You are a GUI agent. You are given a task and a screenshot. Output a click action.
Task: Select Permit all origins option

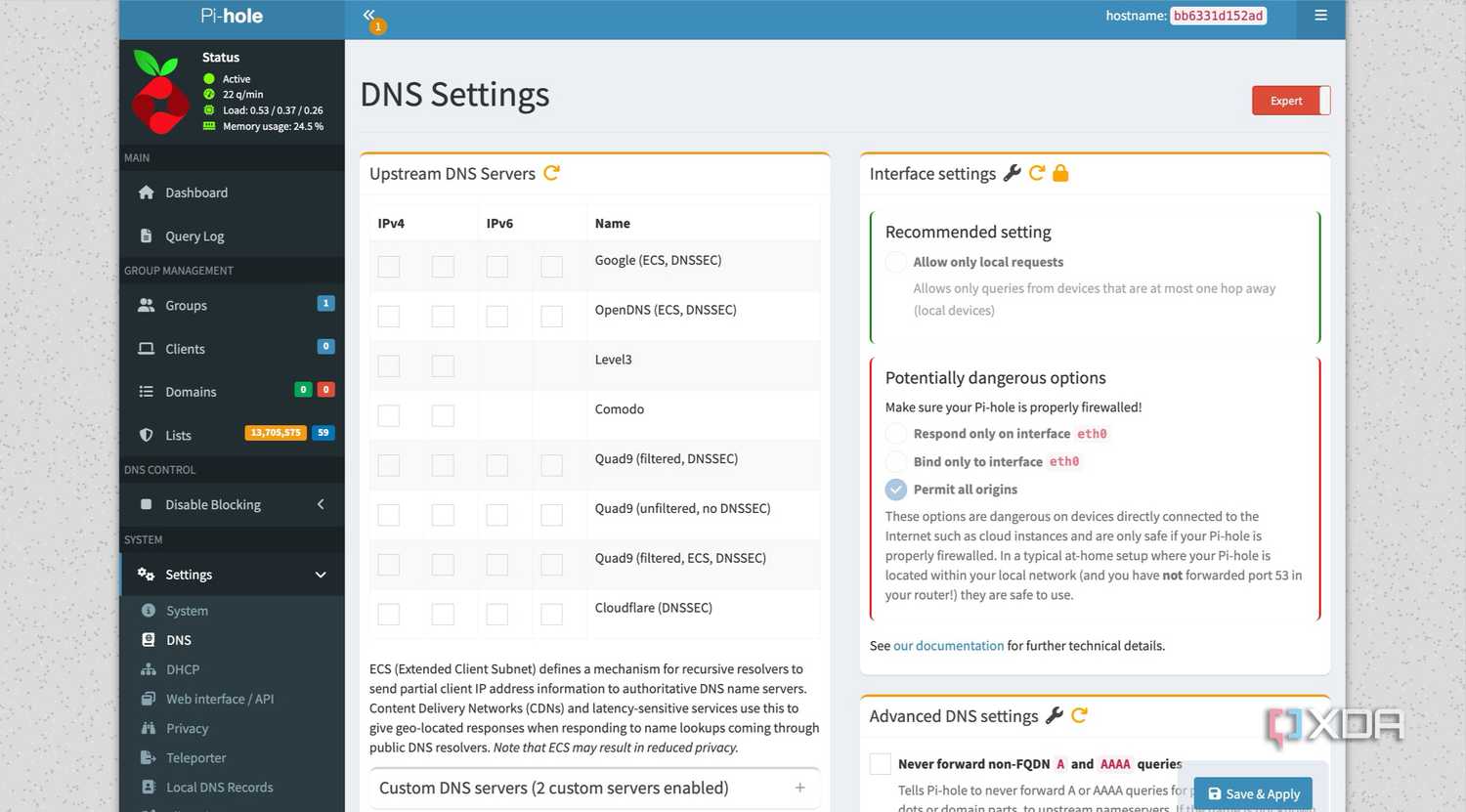coord(896,490)
